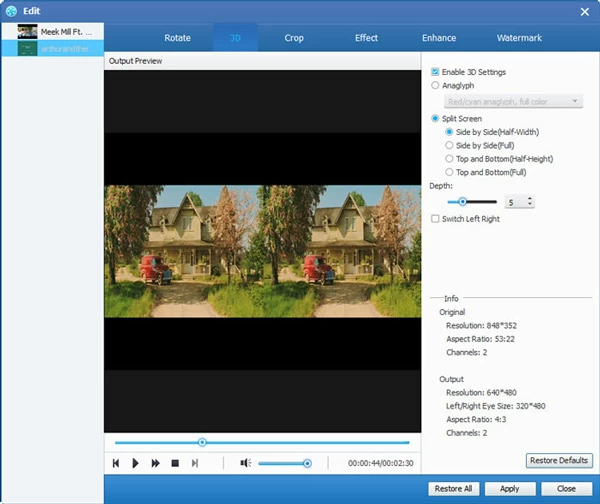The height and width of the screenshot is (504, 600).
Task: Select the second video in list
Action: 52,47
